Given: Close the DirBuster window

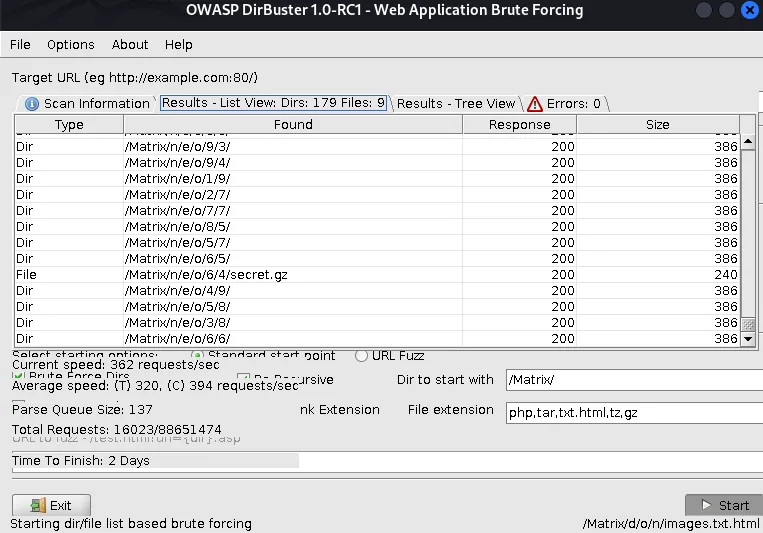Looking at the screenshot, I should click(750, 10).
